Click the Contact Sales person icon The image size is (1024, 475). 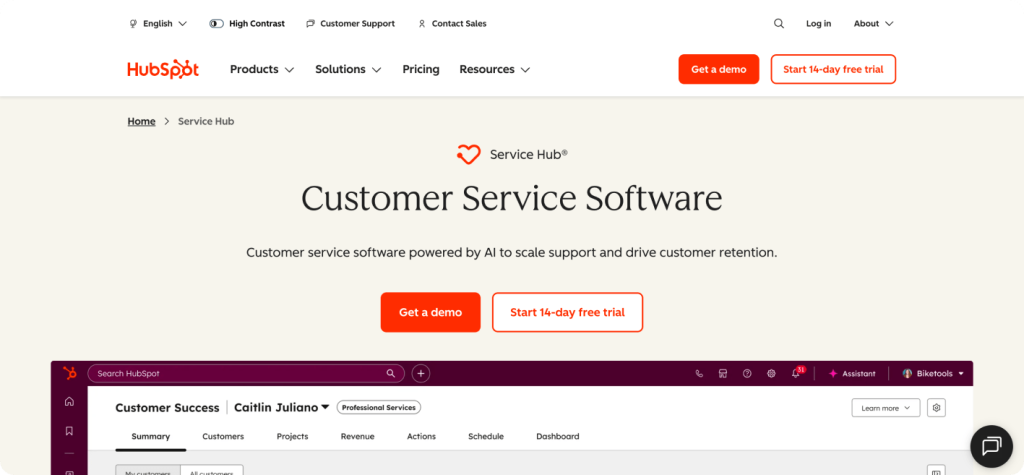click(422, 24)
